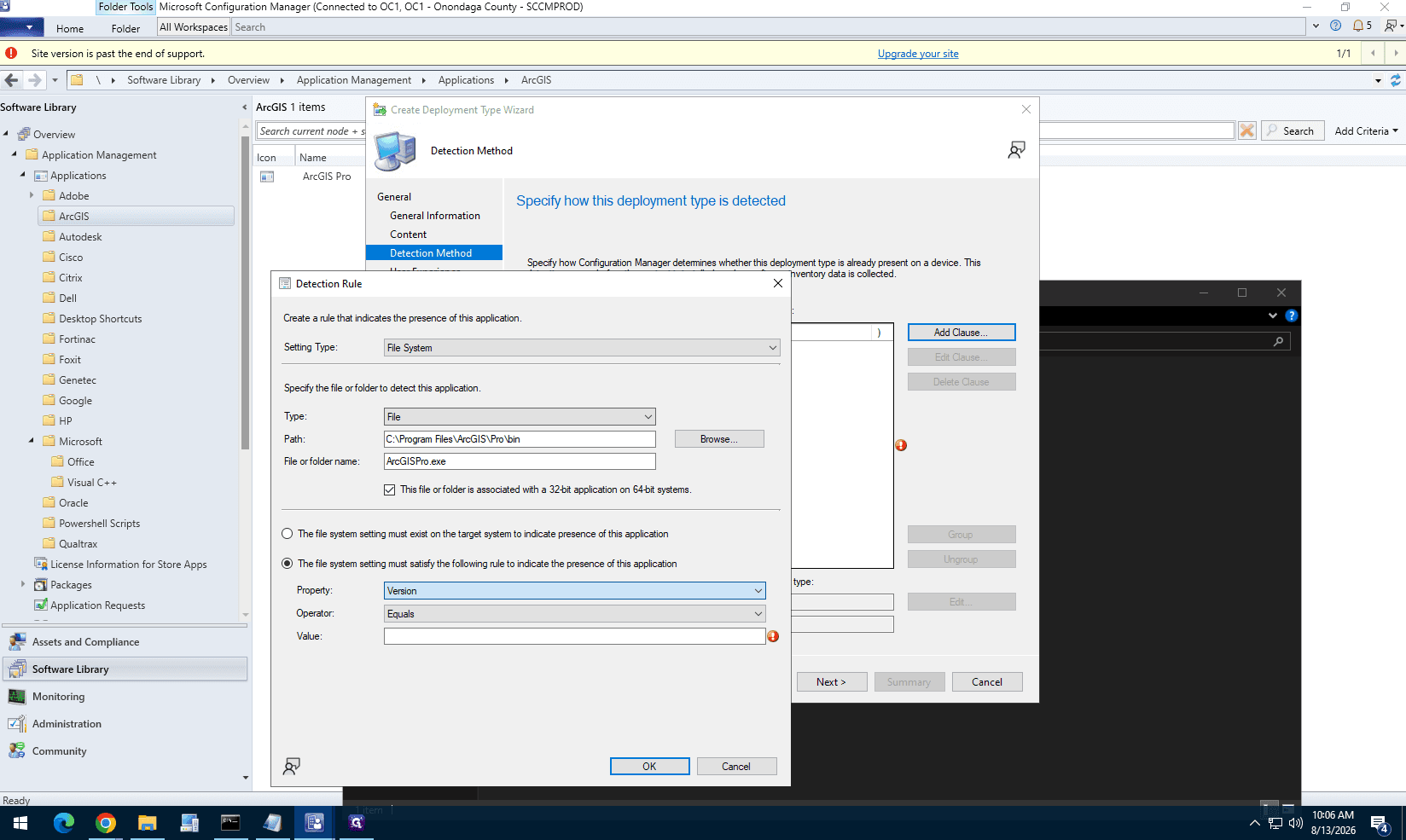This screenshot has width=1406, height=840.
Task: Open the Setting Type dropdown
Action: 582,348
